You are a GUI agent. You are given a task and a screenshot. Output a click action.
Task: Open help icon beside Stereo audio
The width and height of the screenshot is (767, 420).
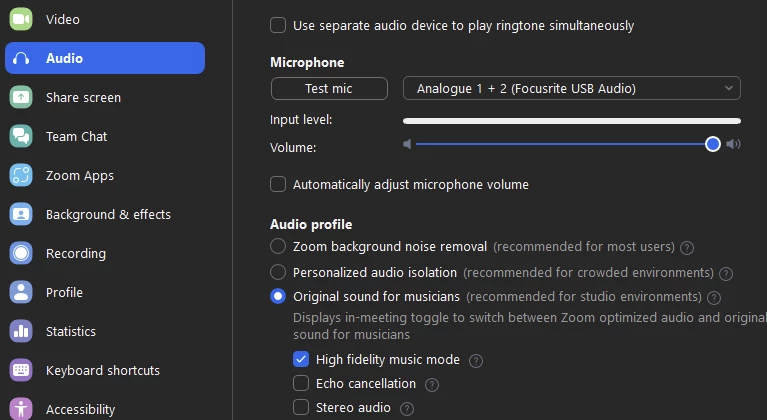406,409
